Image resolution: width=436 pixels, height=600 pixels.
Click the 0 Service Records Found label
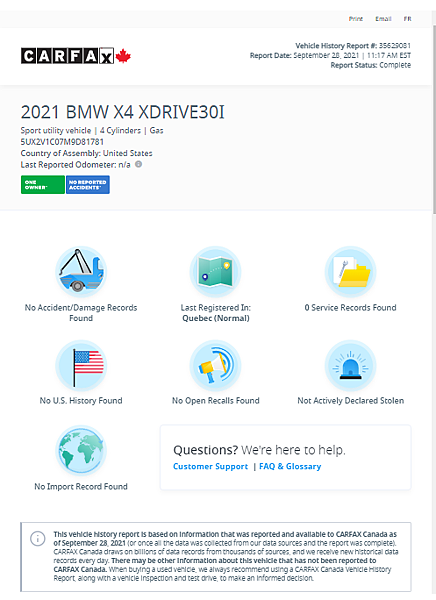pos(350,308)
